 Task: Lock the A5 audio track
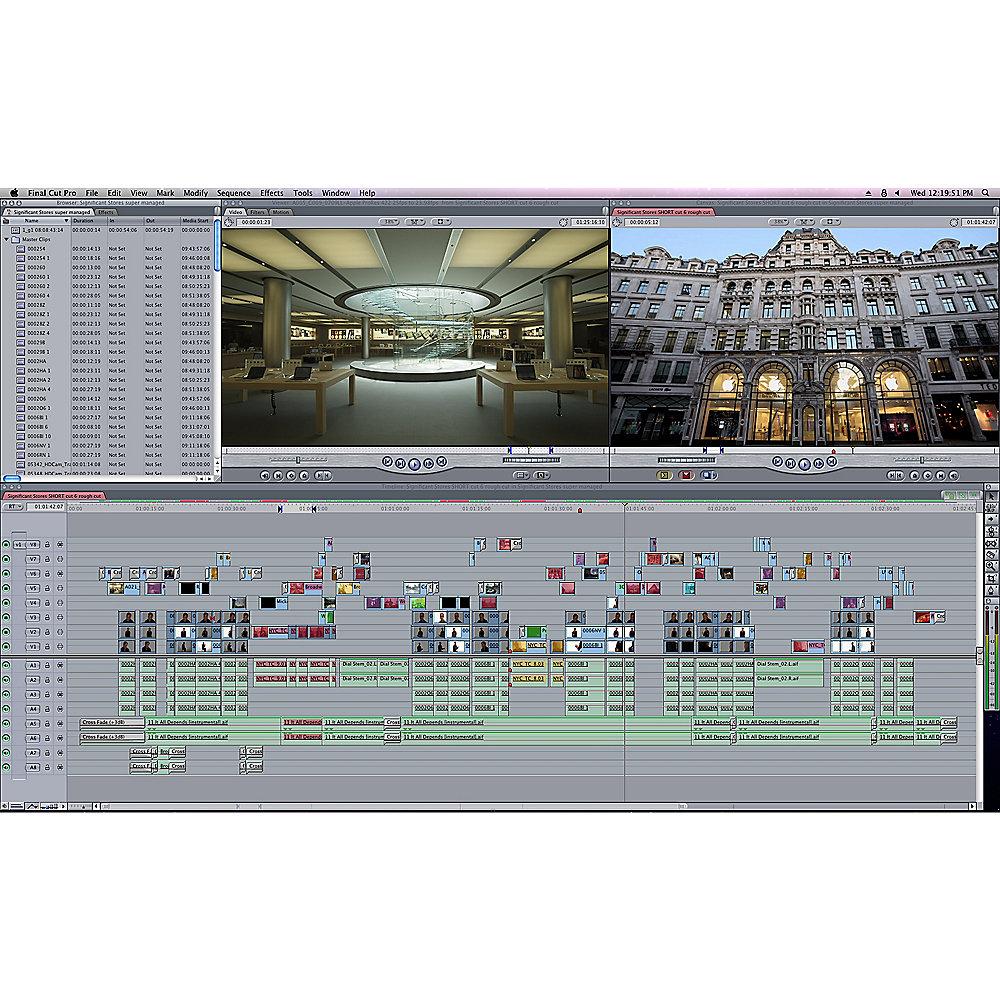coord(47,724)
